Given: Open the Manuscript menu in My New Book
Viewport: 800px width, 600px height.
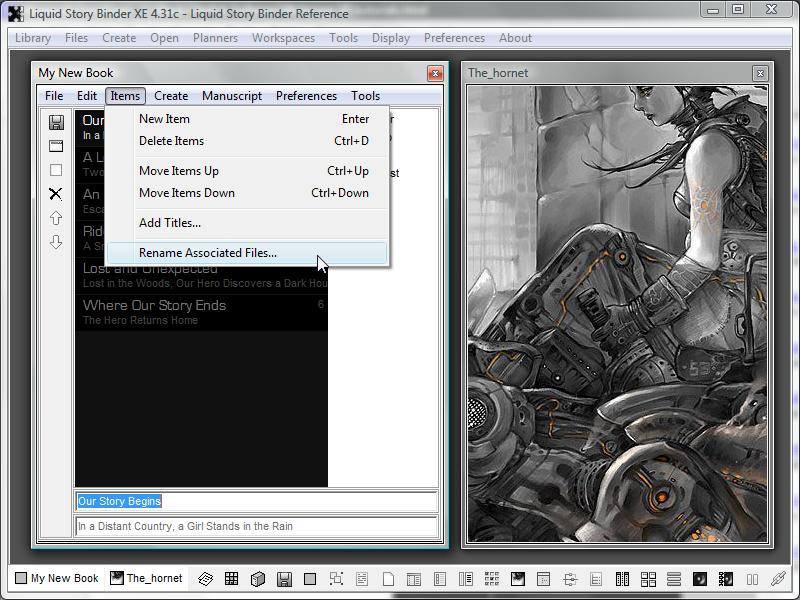Looking at the screenshot, I should (x=232, y=96).
